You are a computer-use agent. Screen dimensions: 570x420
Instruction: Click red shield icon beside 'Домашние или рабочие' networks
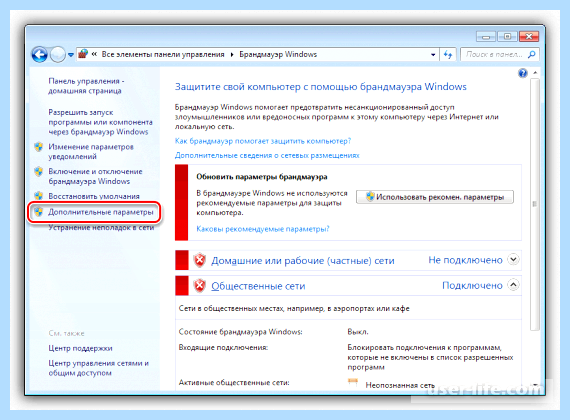coord(199,260)
